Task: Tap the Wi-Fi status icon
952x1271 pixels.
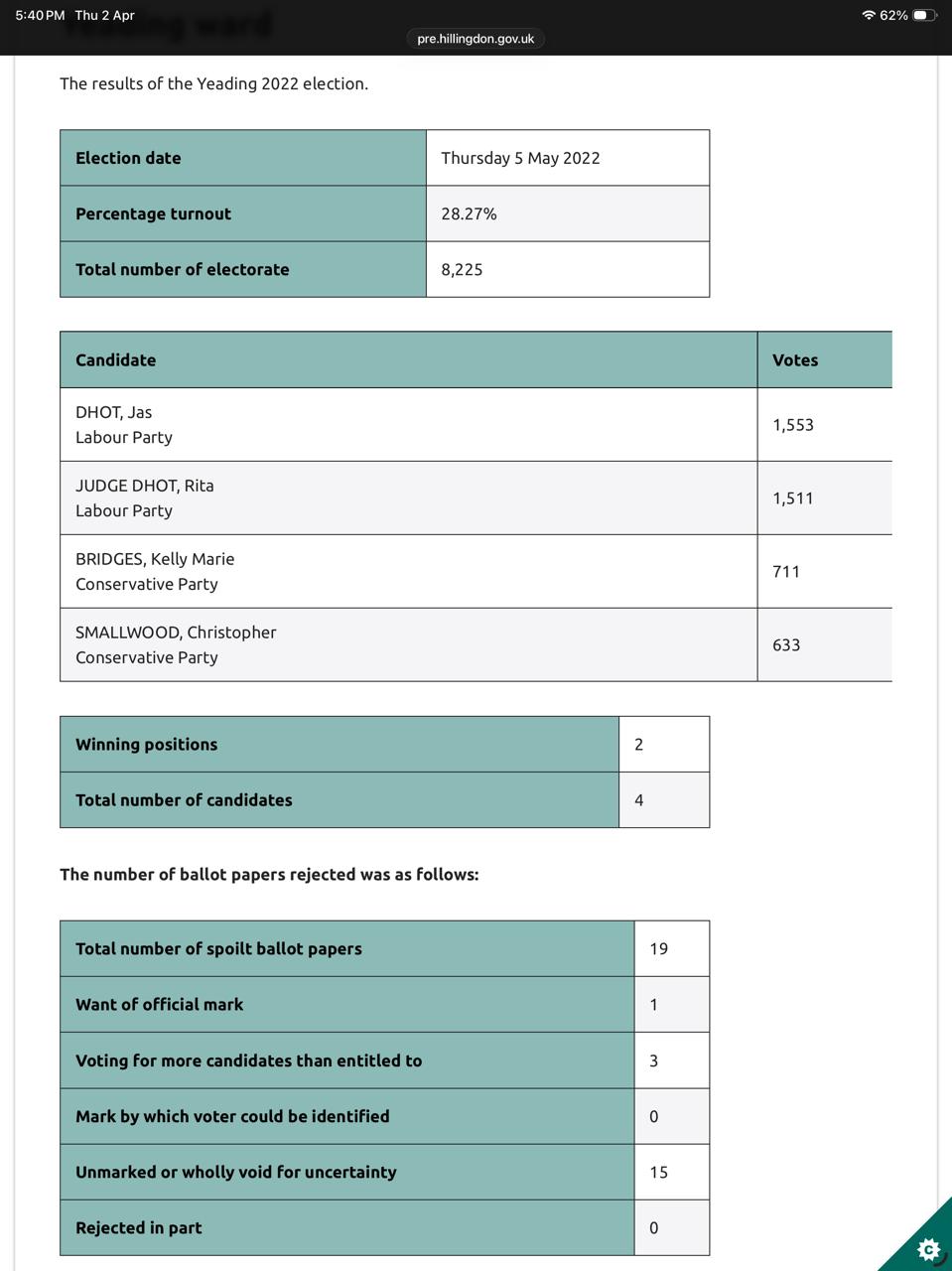Action: (x=869, y=15)
